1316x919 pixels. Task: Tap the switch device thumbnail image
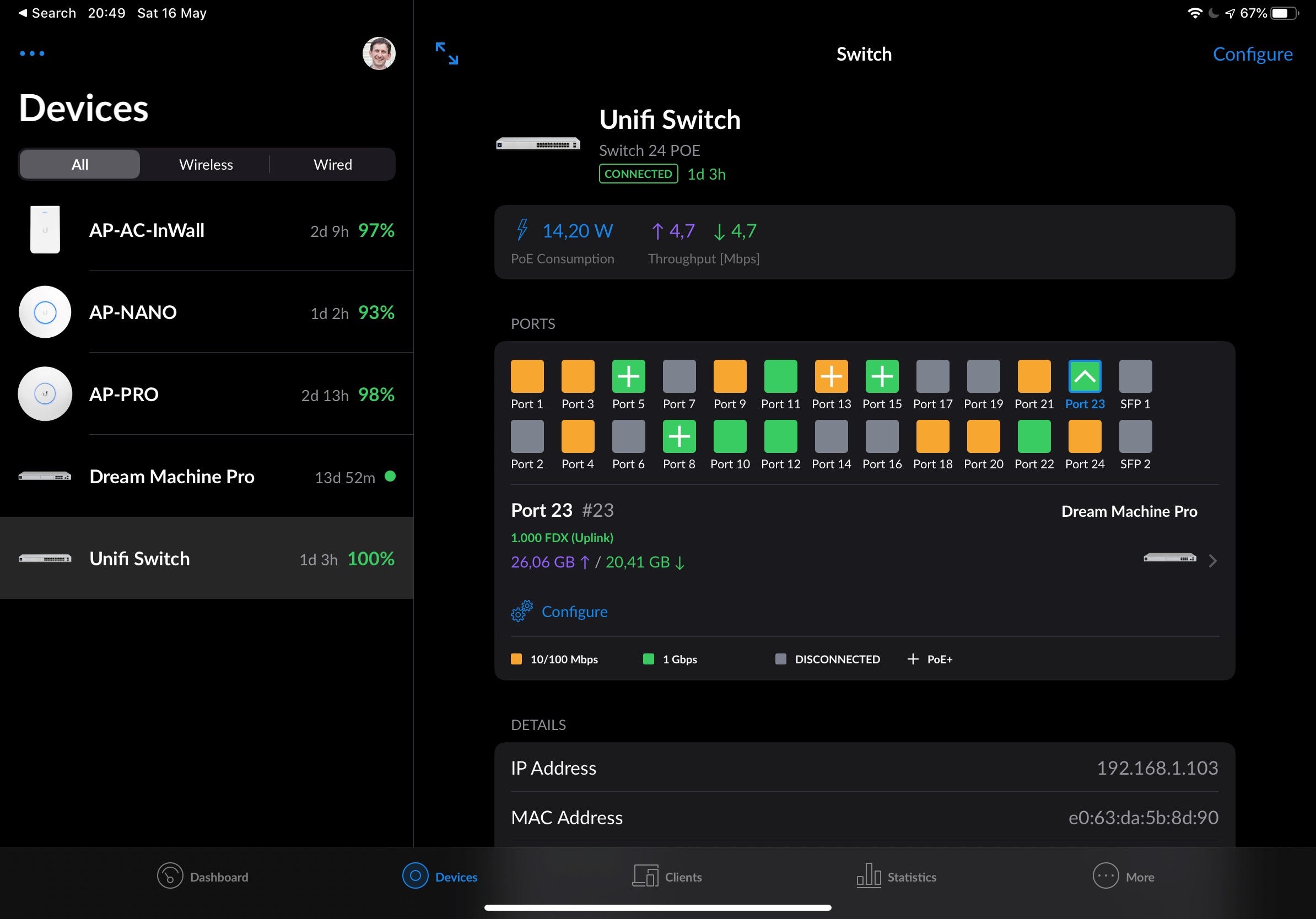pyautogui.click(x=538, y=144)
